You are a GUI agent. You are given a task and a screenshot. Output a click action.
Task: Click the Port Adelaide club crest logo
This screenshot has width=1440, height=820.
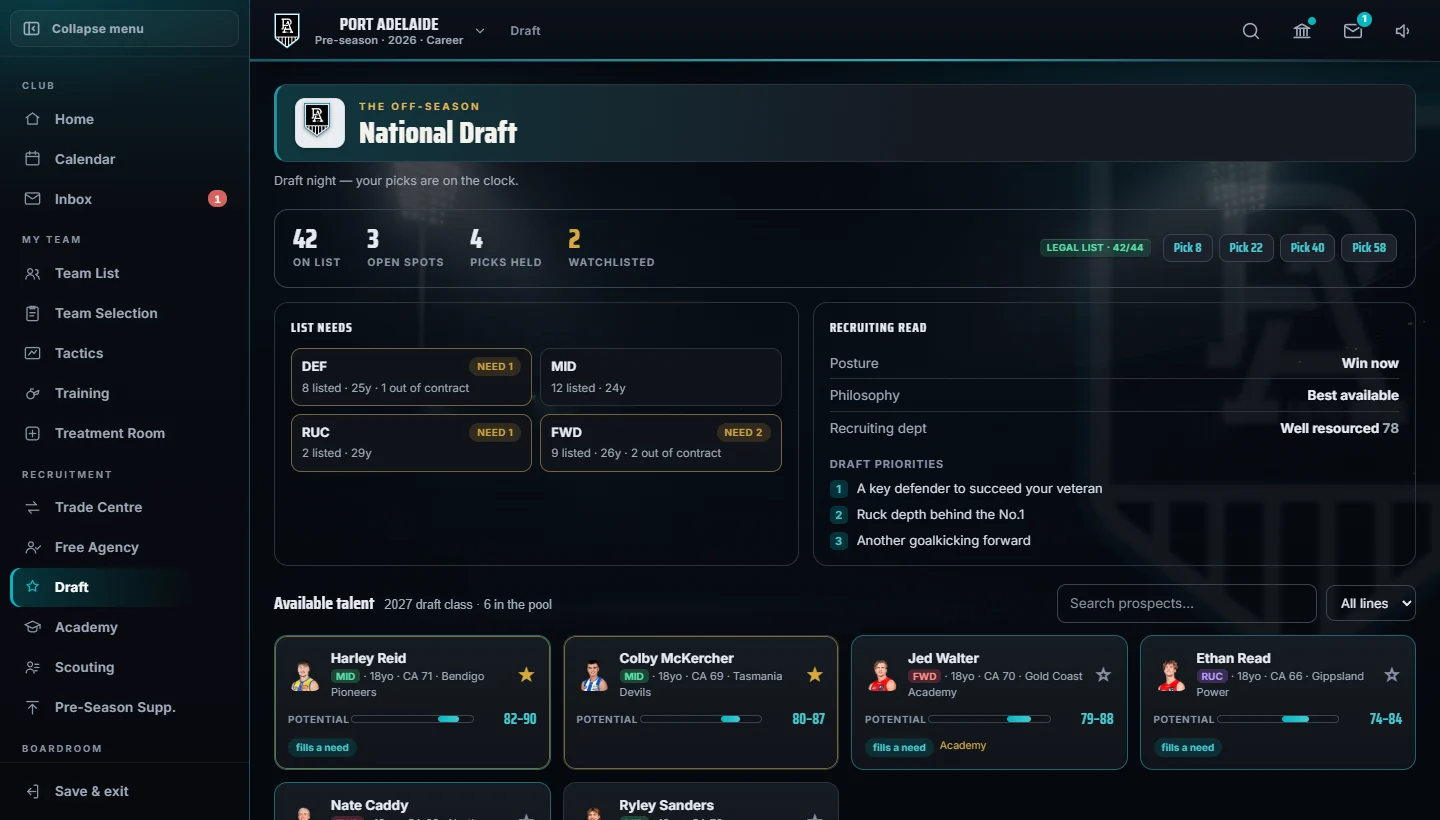(287, 30)
